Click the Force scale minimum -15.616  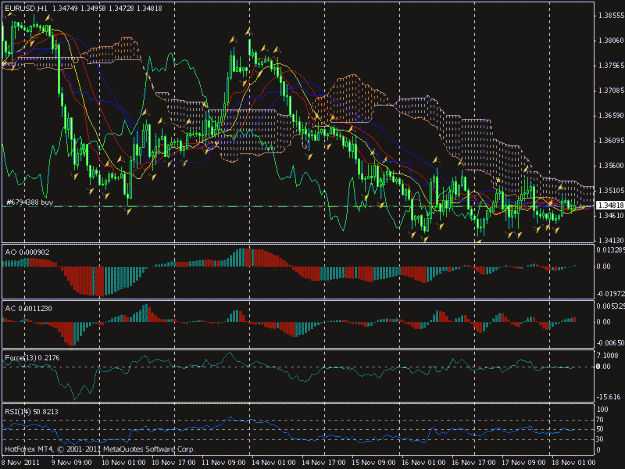click(x=609, y=397)
